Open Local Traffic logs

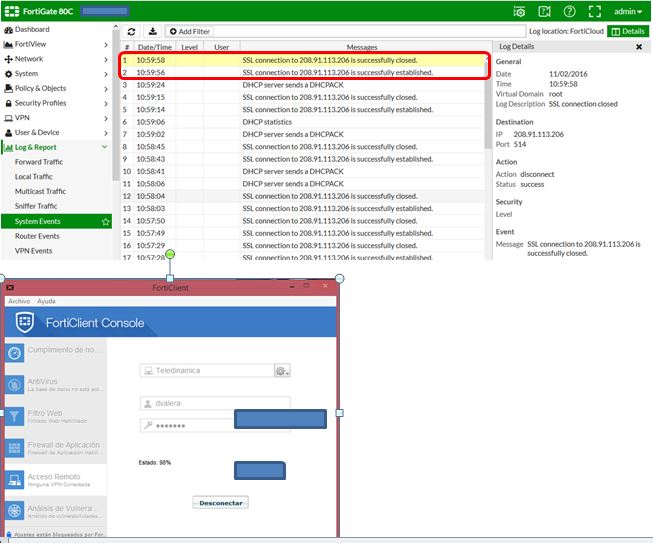[34, 177]
